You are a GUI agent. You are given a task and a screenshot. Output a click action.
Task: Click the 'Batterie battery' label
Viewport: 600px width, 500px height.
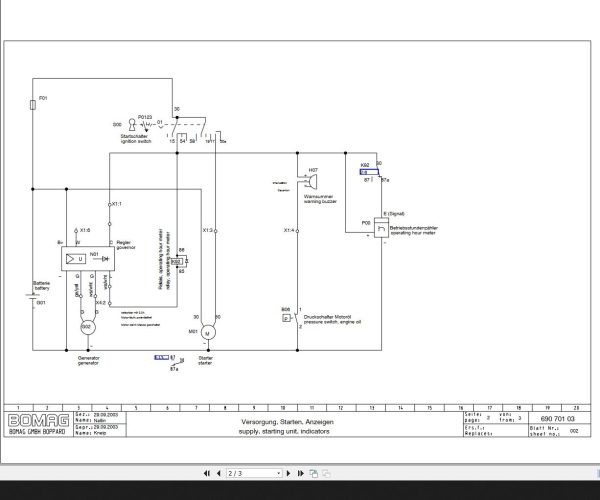pyautogui.click(x=41, y=286)
